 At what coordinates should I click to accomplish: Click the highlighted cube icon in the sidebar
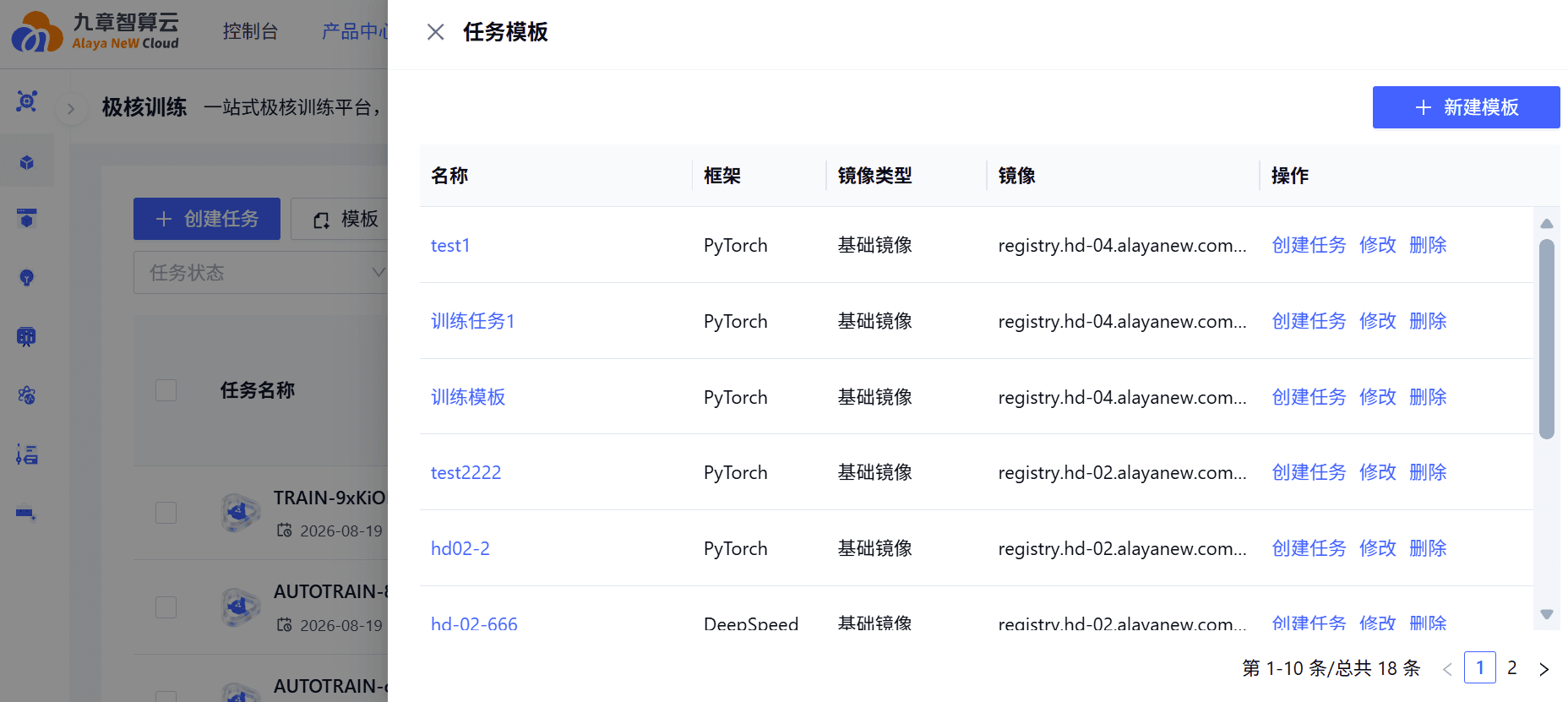coord(27,162)
